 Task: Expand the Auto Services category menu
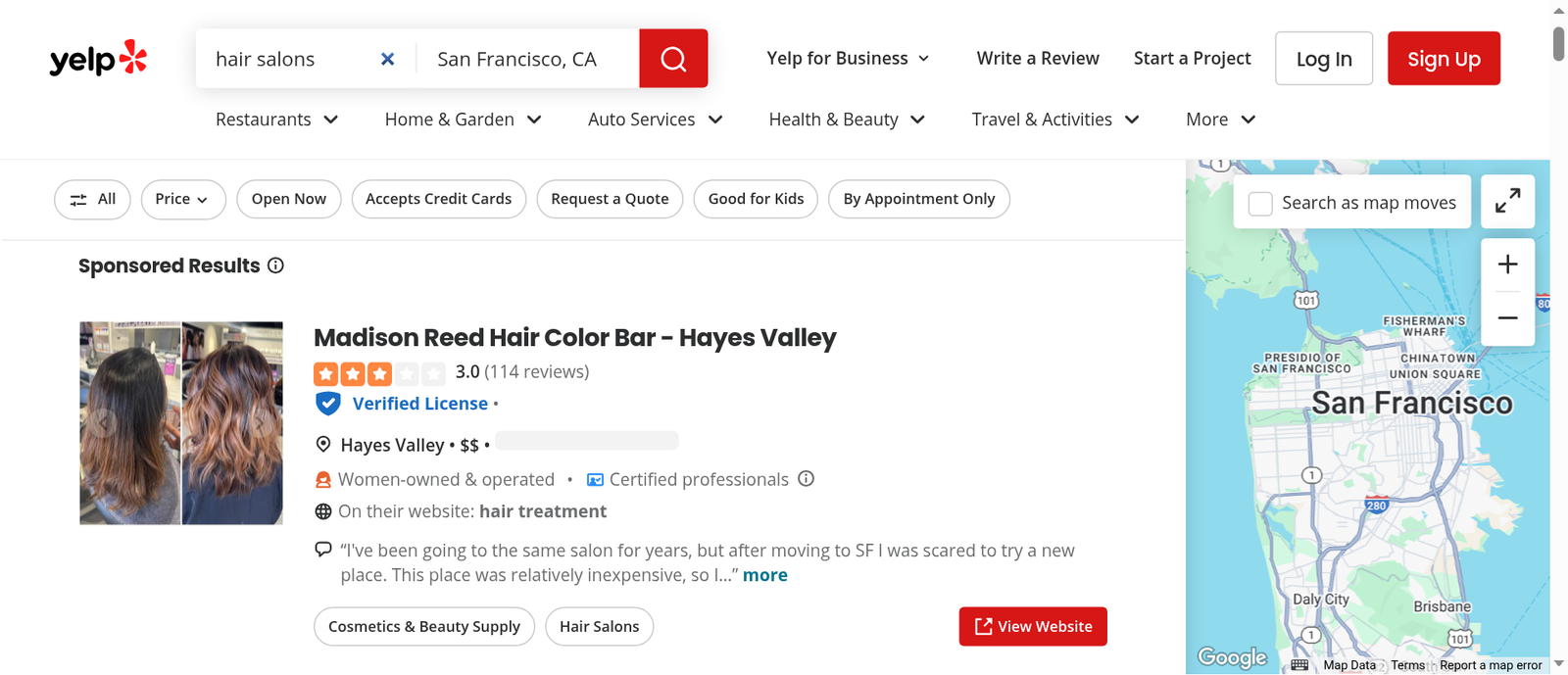pyautogui.click(x=656, y=120)
